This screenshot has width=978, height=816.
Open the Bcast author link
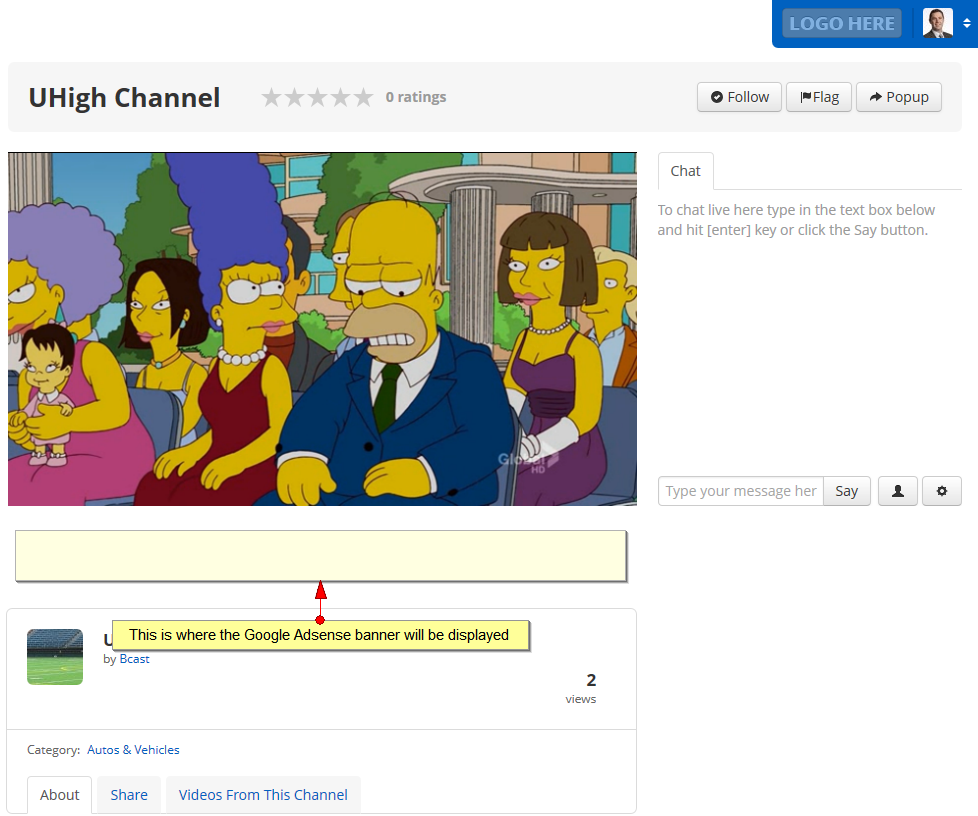pos(134,659)
